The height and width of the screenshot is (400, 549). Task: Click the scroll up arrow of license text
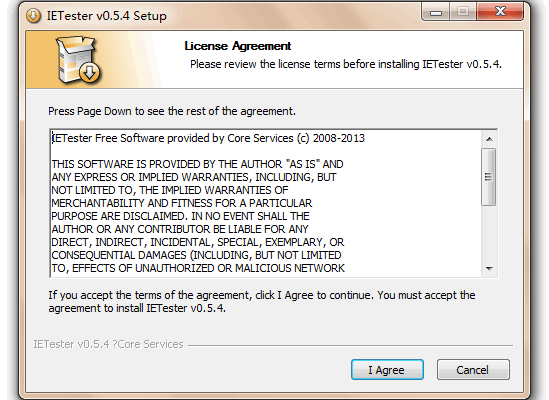click(x=489, y=139)
